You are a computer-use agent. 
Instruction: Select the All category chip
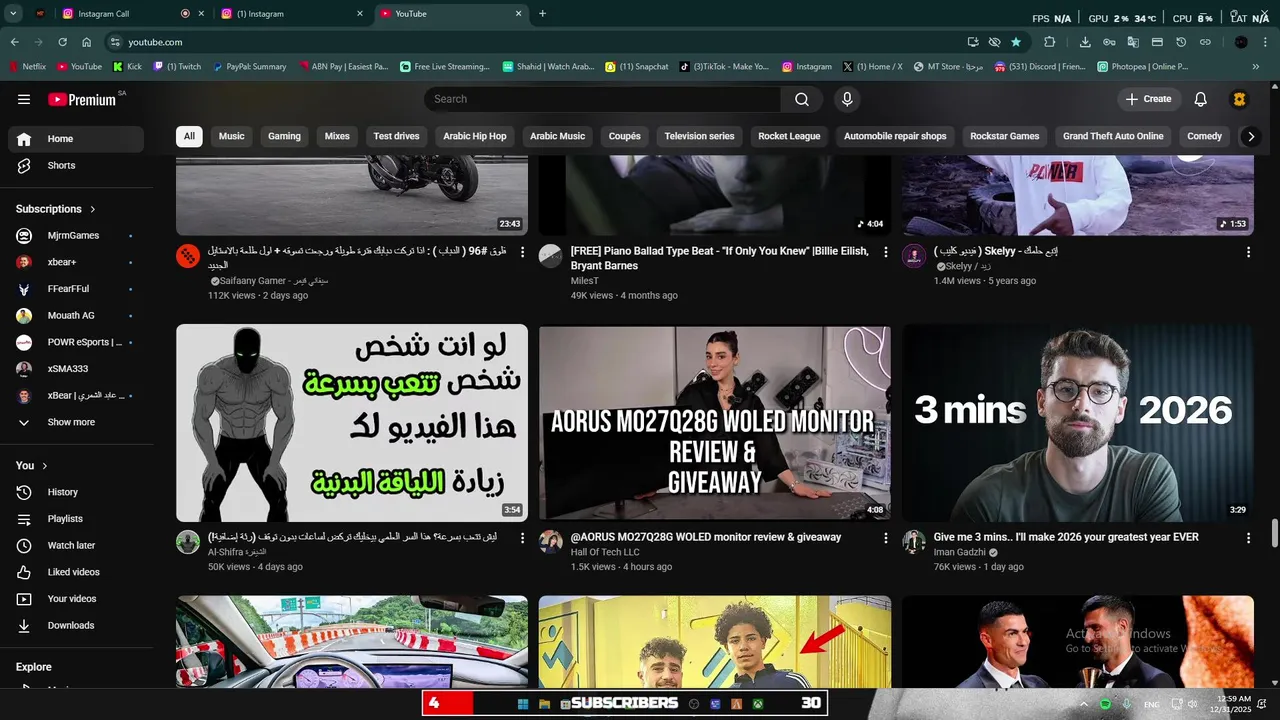[189, 136]
